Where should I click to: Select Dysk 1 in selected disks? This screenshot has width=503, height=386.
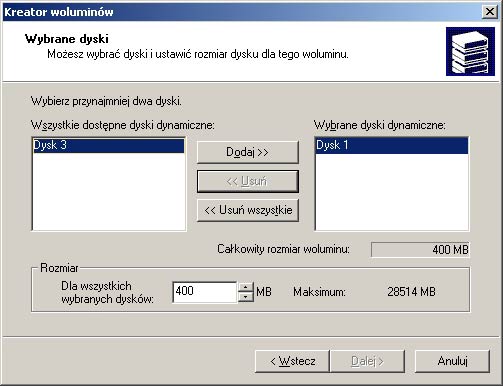tap(392, 145)
